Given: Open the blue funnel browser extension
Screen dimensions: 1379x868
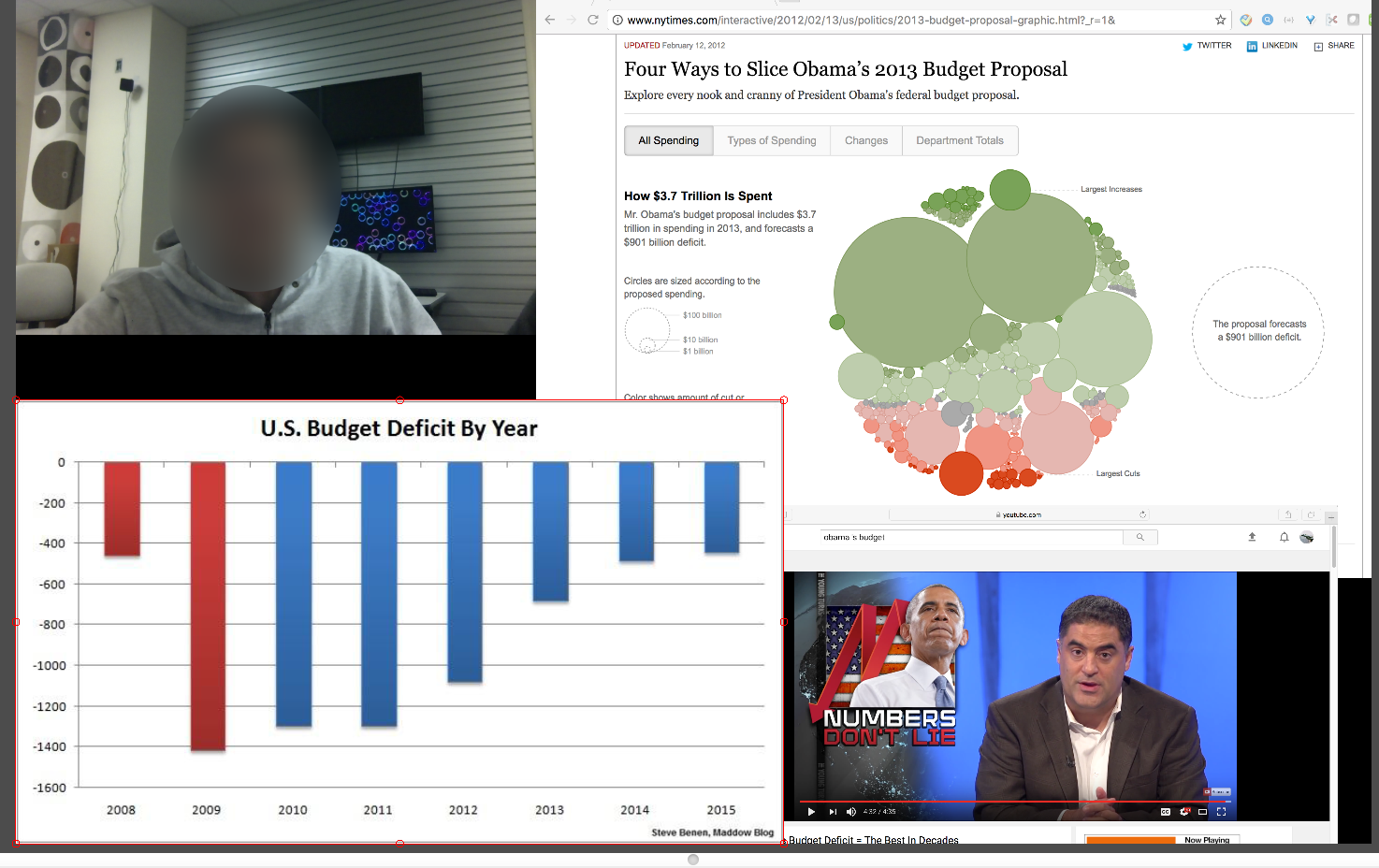Looking at the screenshot, I should tap(1310, 20).
